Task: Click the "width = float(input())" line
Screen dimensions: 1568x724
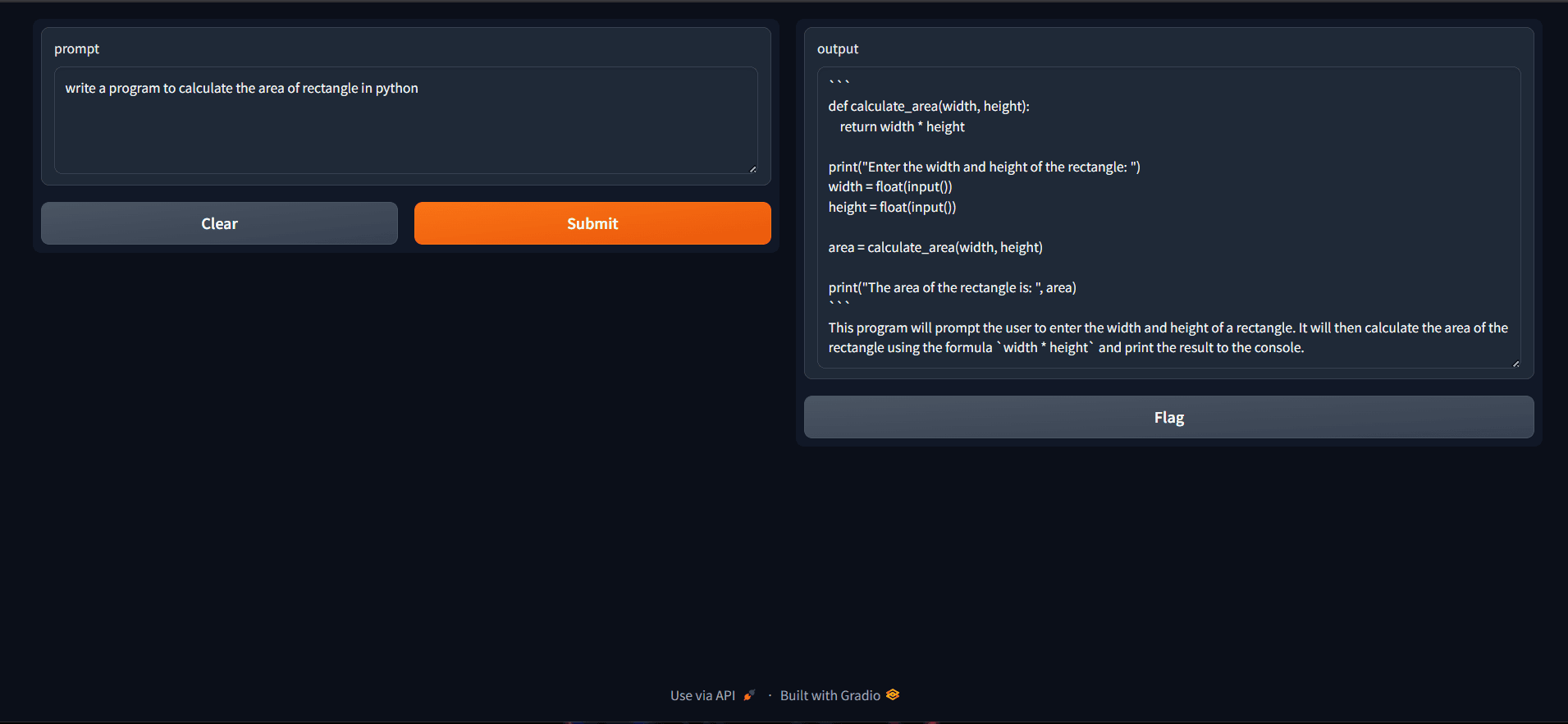Action: 889,186
